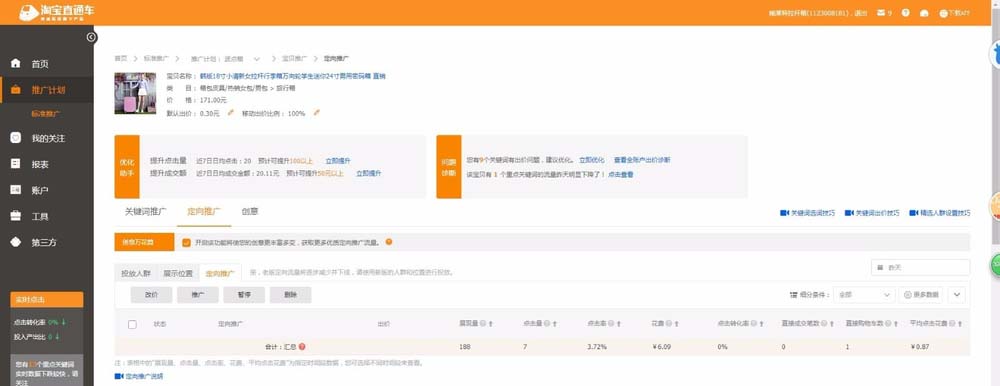Click the 改价 button
The image size is (1000, 386).
[x=151, y=295]
